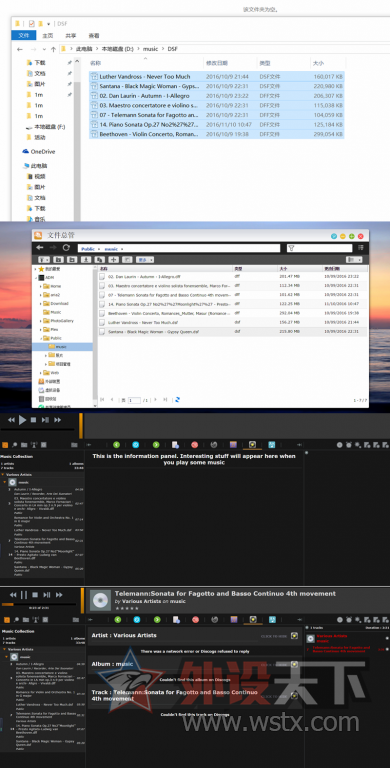
Task: Sort Explorer files by 大小 column
Action: point(318,63)
